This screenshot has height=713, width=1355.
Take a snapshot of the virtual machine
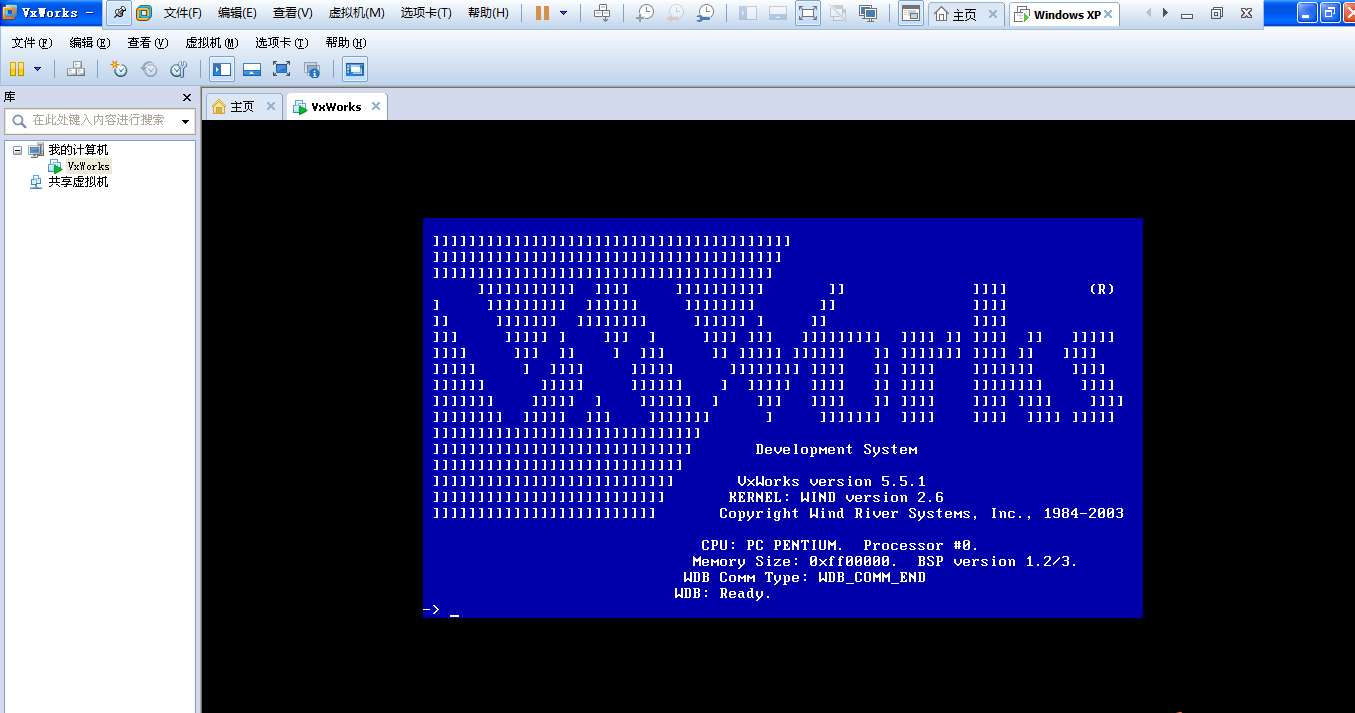pos(119,68)
